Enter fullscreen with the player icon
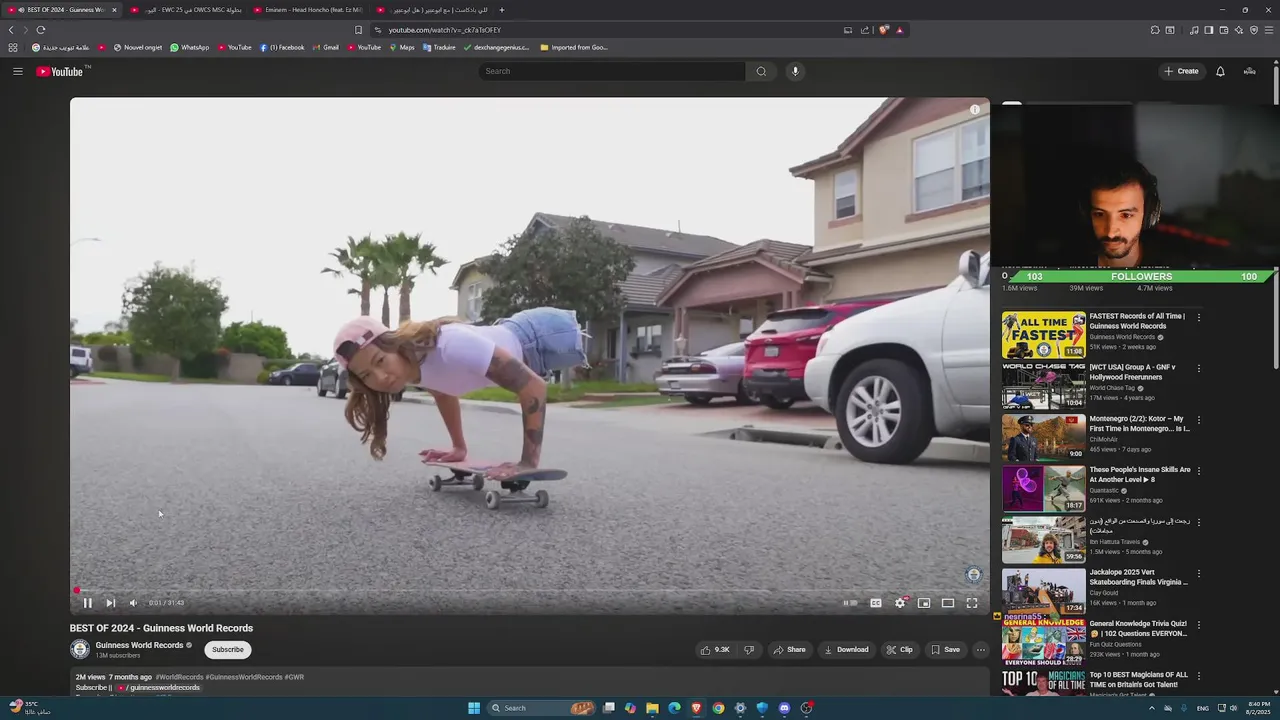This screenshot has width=1280, height=720. click(x=972, y=603)
